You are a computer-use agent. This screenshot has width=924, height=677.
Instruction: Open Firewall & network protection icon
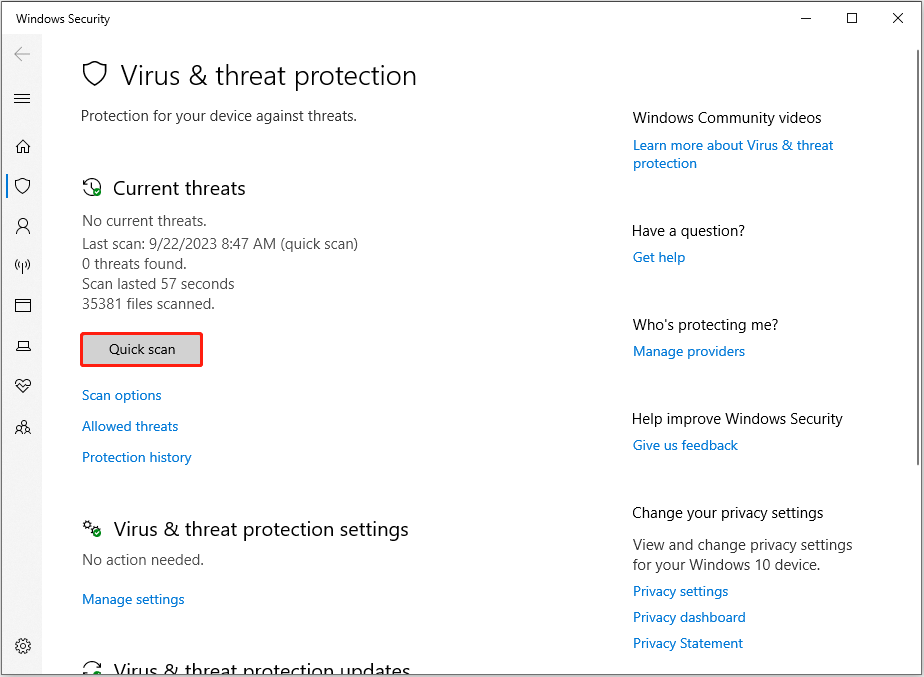coord(23,265)
